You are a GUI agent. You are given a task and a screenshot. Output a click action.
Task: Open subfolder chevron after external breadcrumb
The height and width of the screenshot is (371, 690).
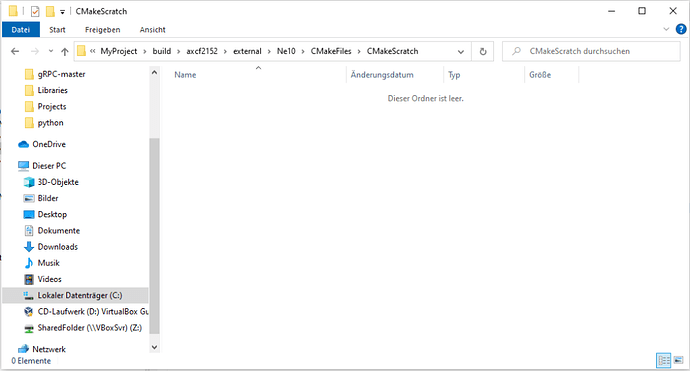coord(269,51)
